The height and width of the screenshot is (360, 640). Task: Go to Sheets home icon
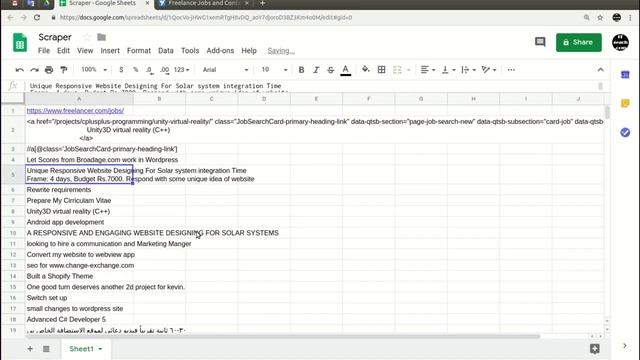click(20, 42)
